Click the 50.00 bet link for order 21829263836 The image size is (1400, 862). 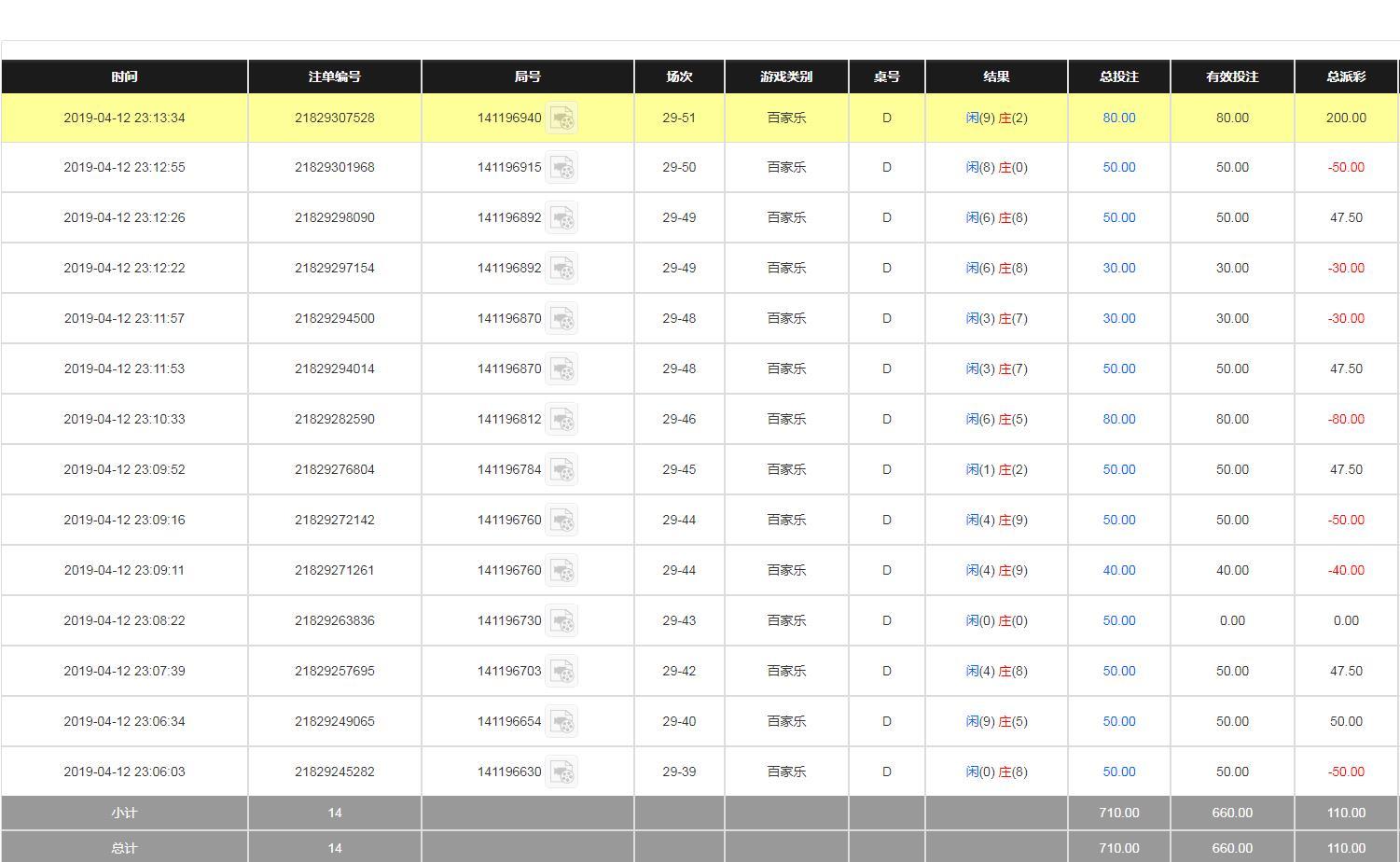pyautogui.click(x=1118, y=620)
